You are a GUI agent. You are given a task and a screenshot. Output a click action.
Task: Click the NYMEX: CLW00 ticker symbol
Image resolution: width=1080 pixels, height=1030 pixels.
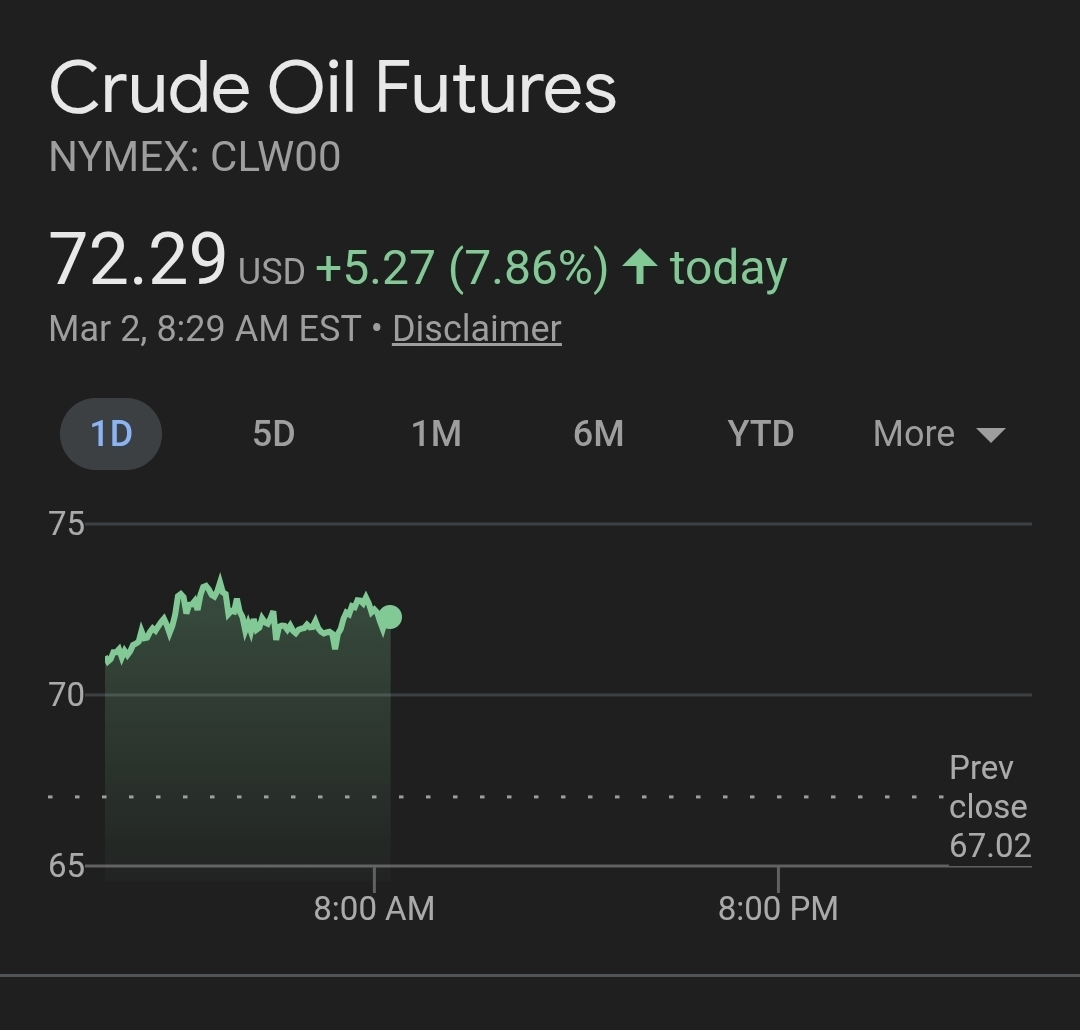[x=195, y=158]
